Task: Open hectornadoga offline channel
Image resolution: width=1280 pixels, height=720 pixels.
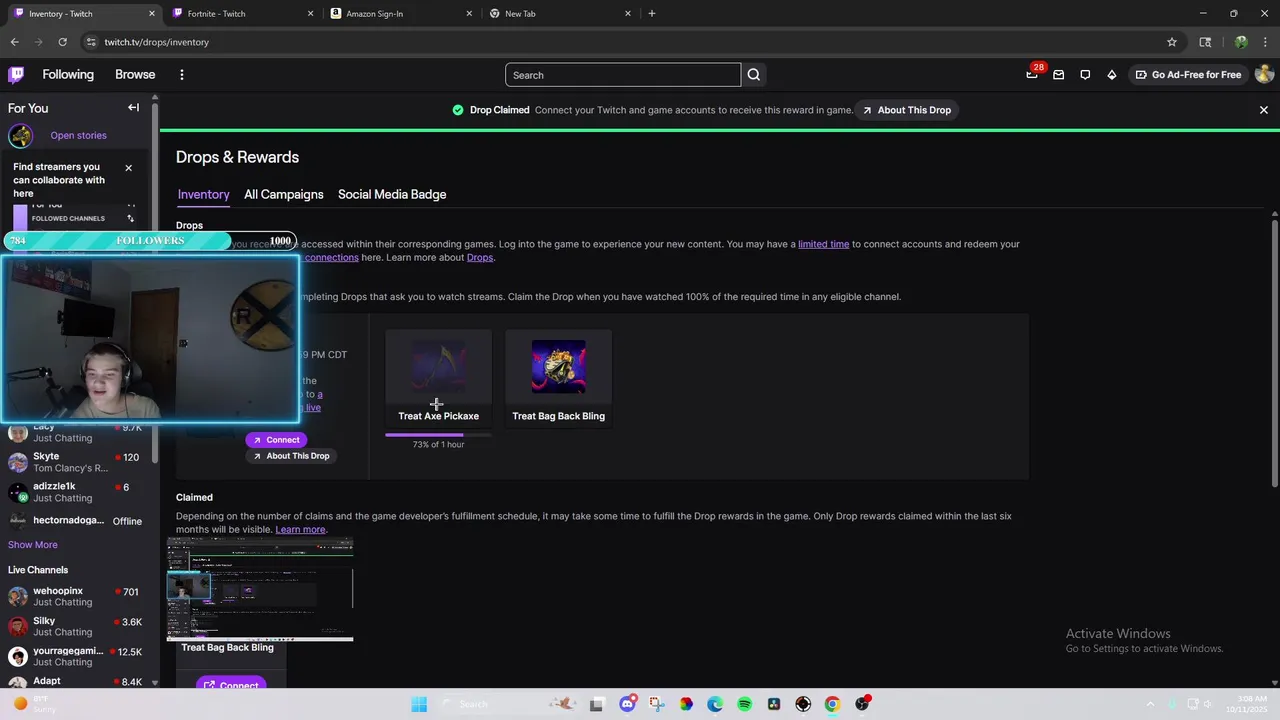Action: (x=78, y=521)
